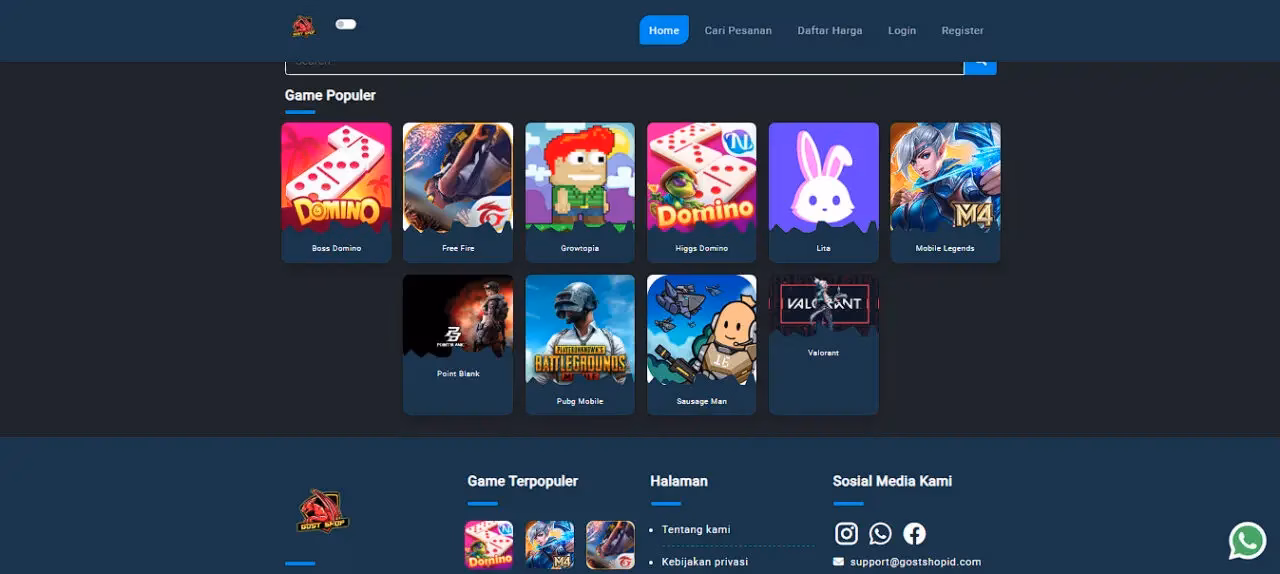Image resolution: width=1280 pixels, height=574 pixels.
Task: Open the Mobile Legends game card
Action: coord(945,193)
